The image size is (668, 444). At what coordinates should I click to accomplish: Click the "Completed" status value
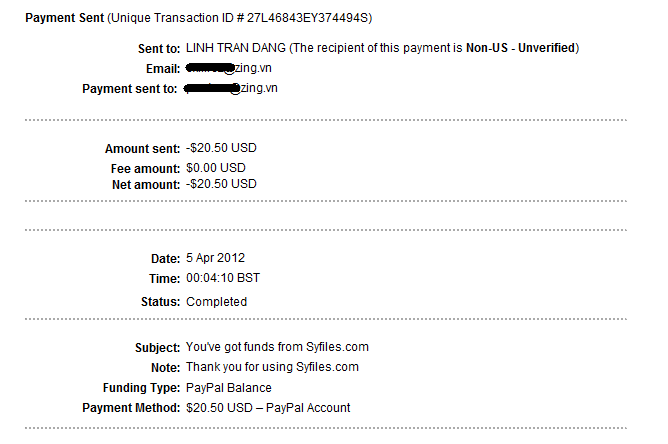tap(216, 302)
